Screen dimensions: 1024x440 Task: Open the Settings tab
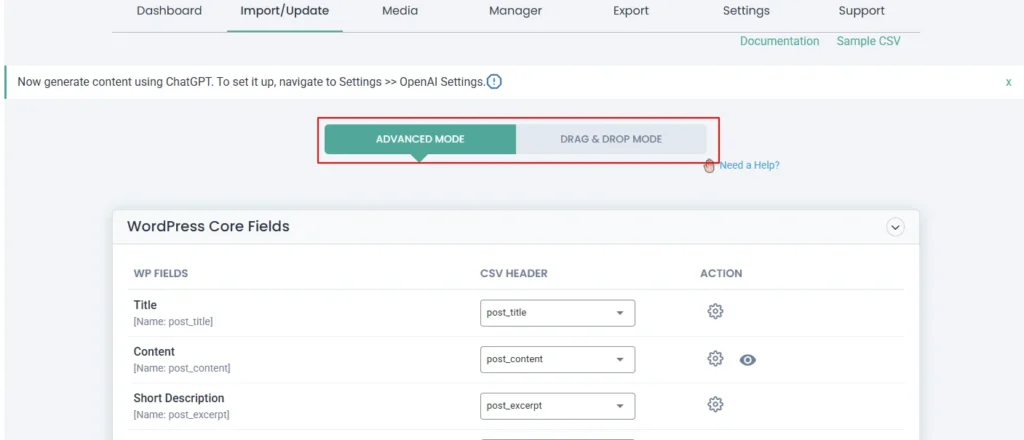pyautogui.click(x=746, y=11)
